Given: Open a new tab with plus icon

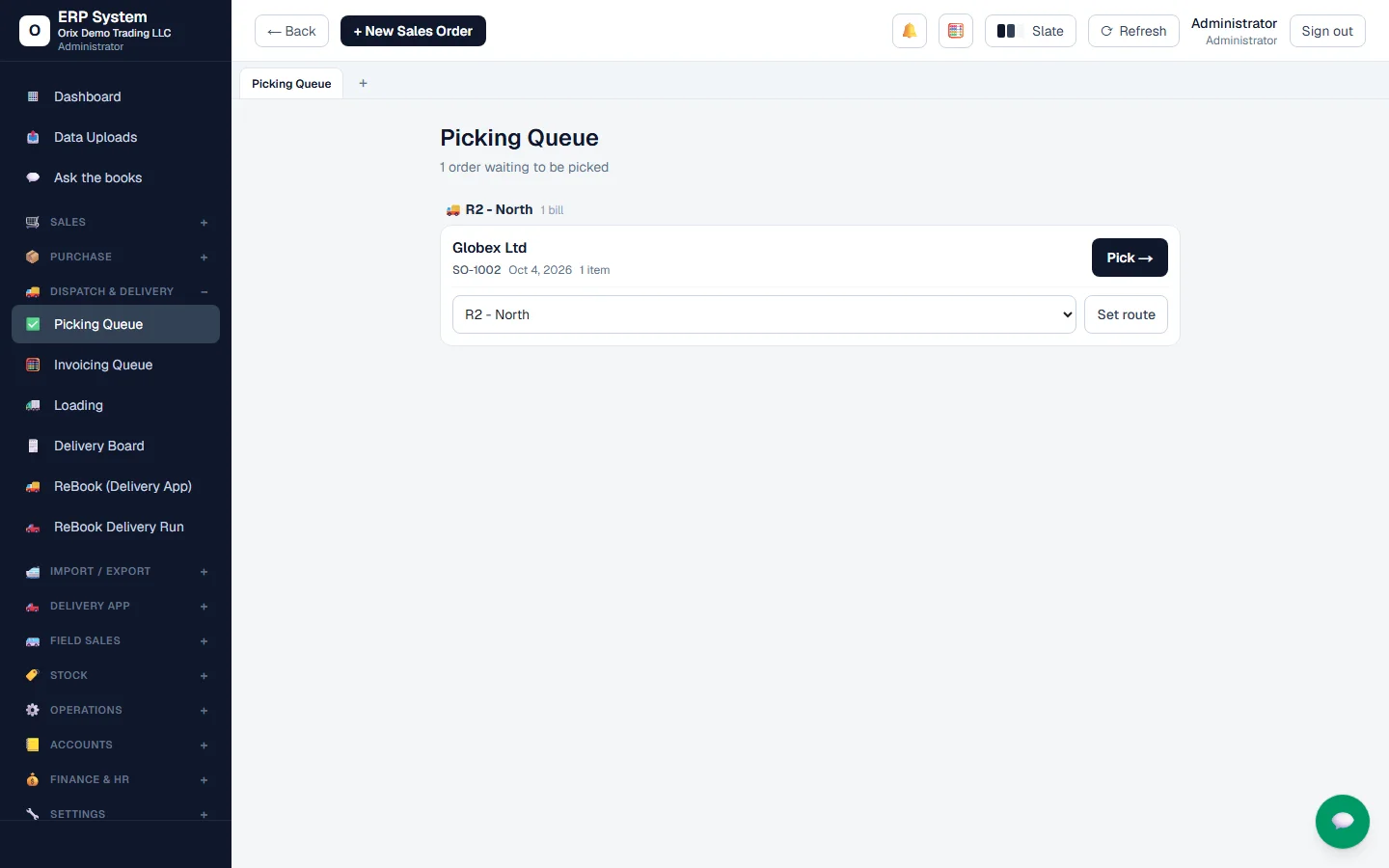Looking at the screenshot, I should click(363, 84).
